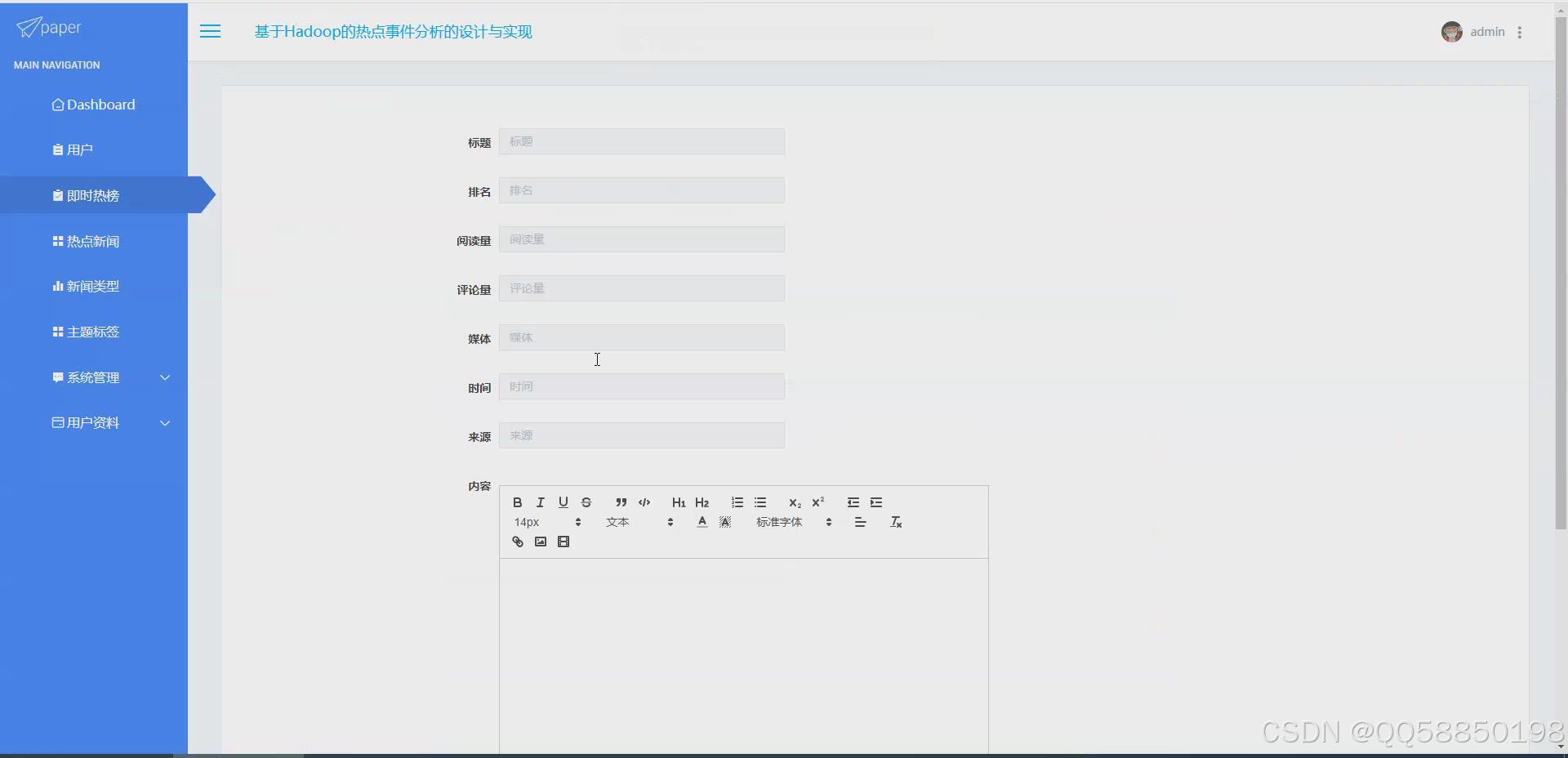Insert an ordered list
Image resolution: width=1568 pixels, height=758 pixels.
pyautogui.click(x=737, y=502)
